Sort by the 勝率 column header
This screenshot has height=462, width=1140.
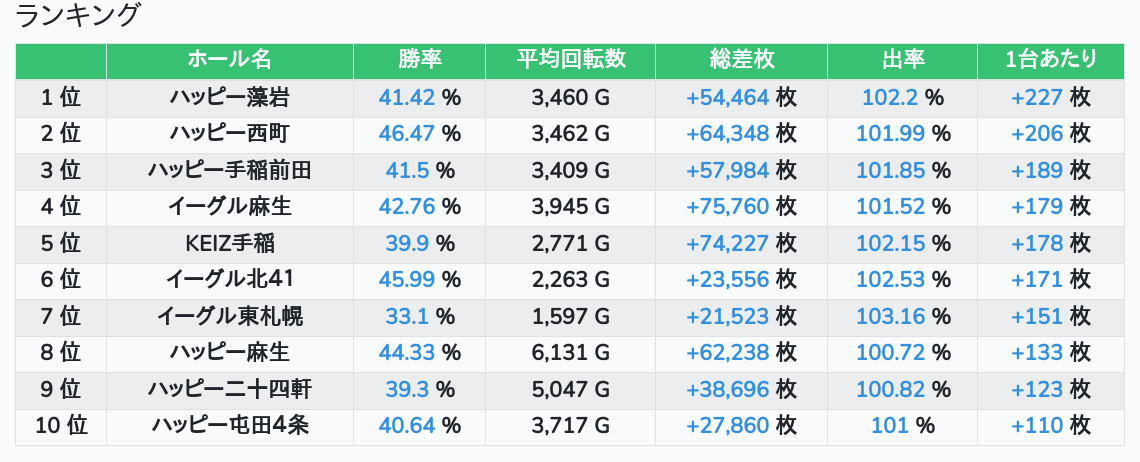click(x=419, y=60)
